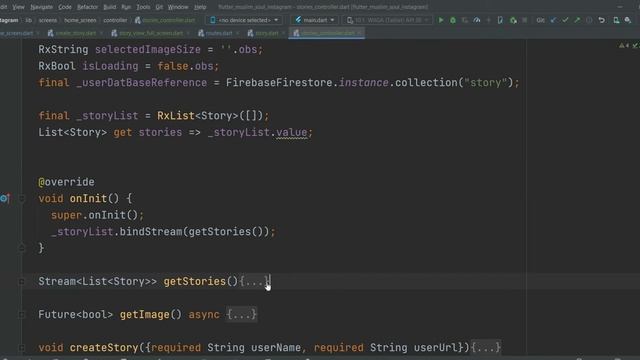Image resolution: width=640 pixels, height=360 pixels.
Task: Open the profiler gauge icon in toolbar
Action: [x=477, y=20]
